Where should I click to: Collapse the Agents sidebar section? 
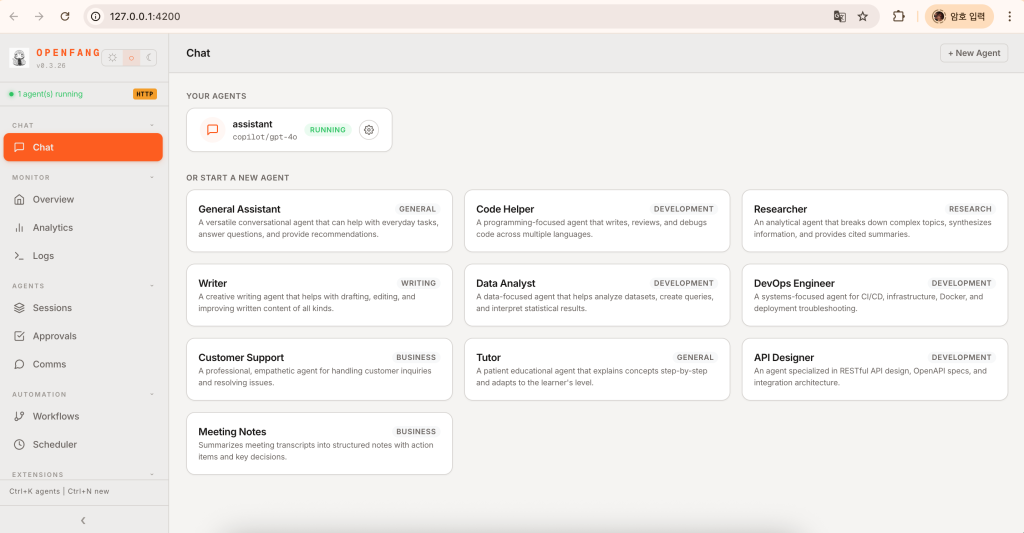[x=152, y=286]
